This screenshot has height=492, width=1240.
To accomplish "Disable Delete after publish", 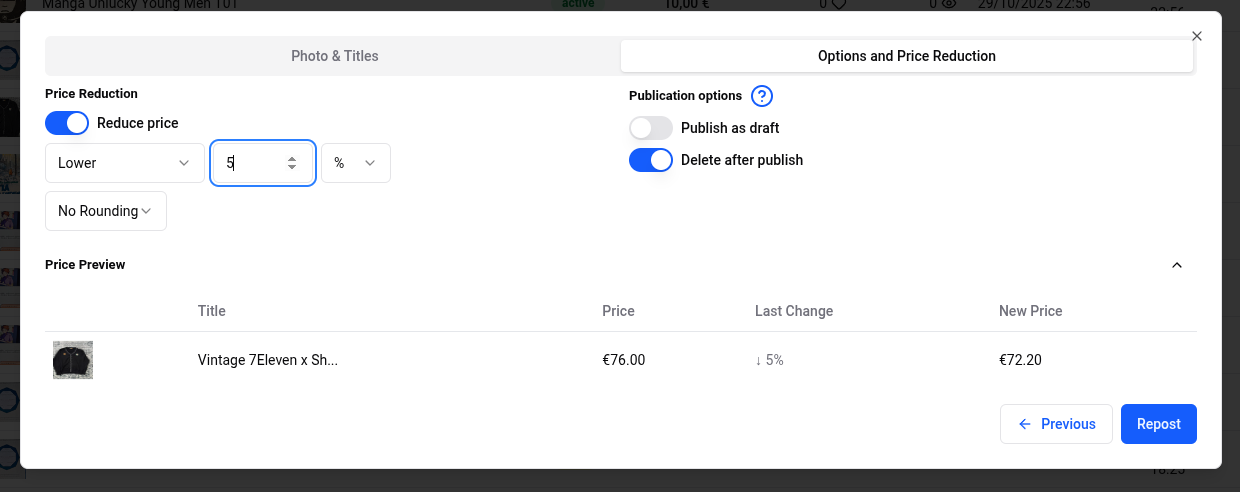I will 650,160.
